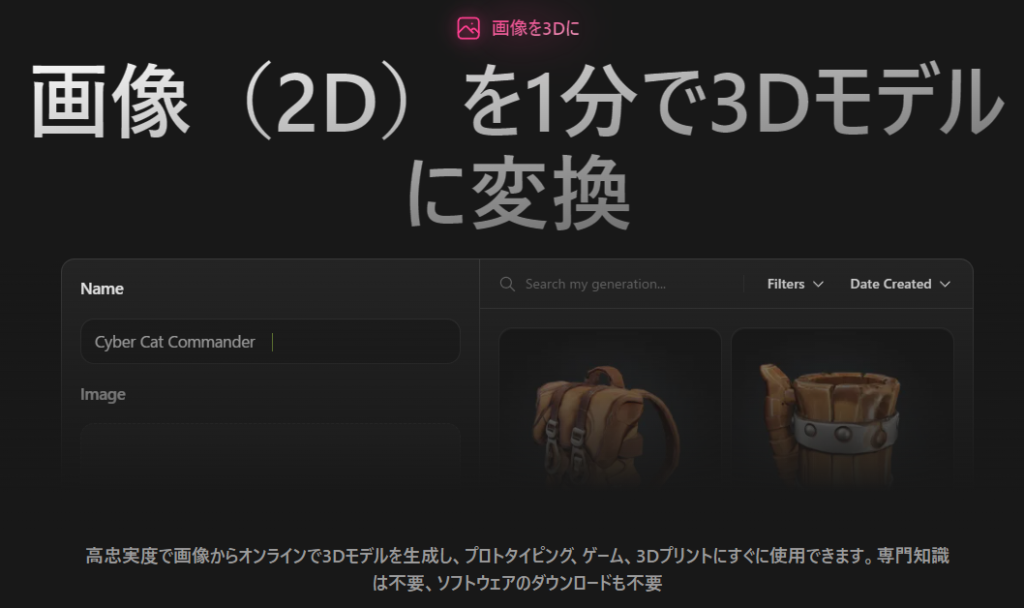The height and width of the screenshot is (608, 1024).
Task: Click the pink image icon at top
Action: (468, 28)
